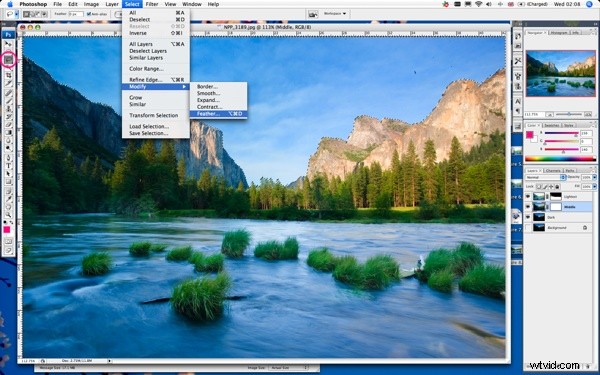This screenshot has height=375, width=600.
Task: Open the Normal blend mode dropdown
Action: click(x=546, y=178)
